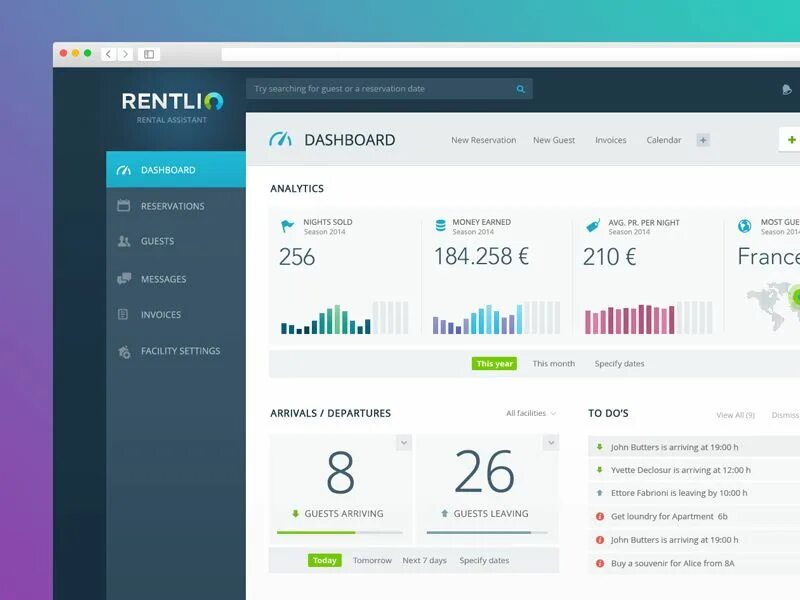
Task: Click View All (9) to-dos link
Action: click(x=735, y=415)
